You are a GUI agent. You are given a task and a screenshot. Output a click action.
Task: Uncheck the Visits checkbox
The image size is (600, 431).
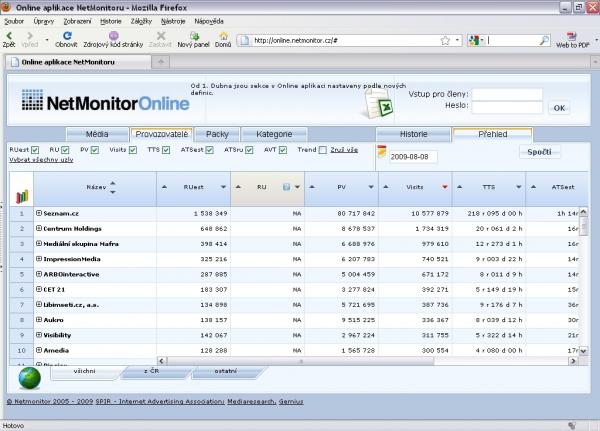click(133, 150)
